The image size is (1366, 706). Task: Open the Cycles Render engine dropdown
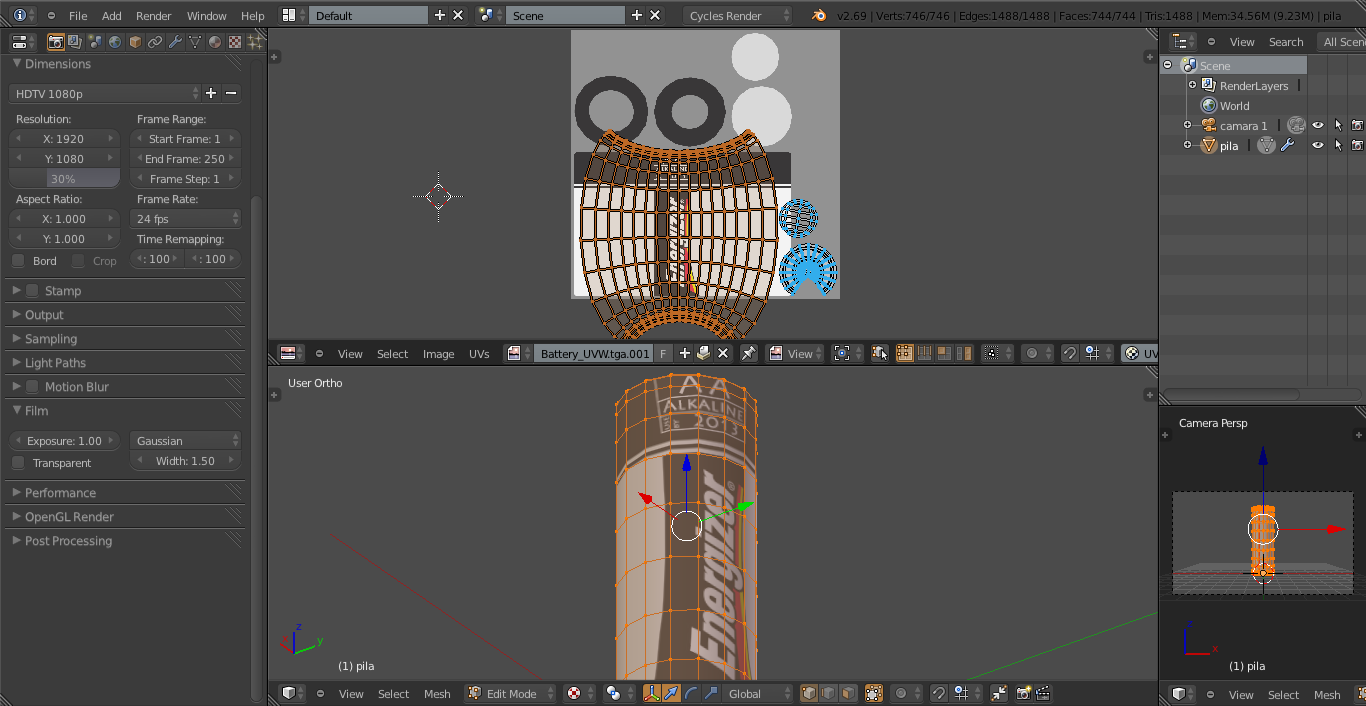[738, 15]
